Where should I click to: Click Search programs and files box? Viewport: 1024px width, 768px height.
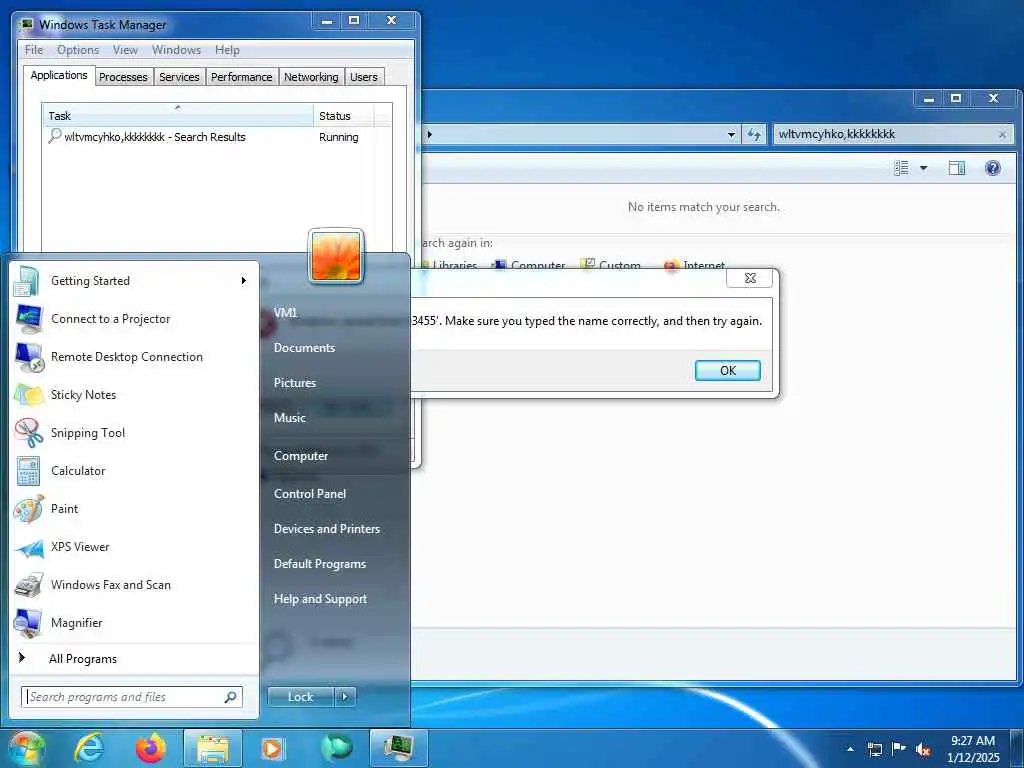(x=132, y=697)
